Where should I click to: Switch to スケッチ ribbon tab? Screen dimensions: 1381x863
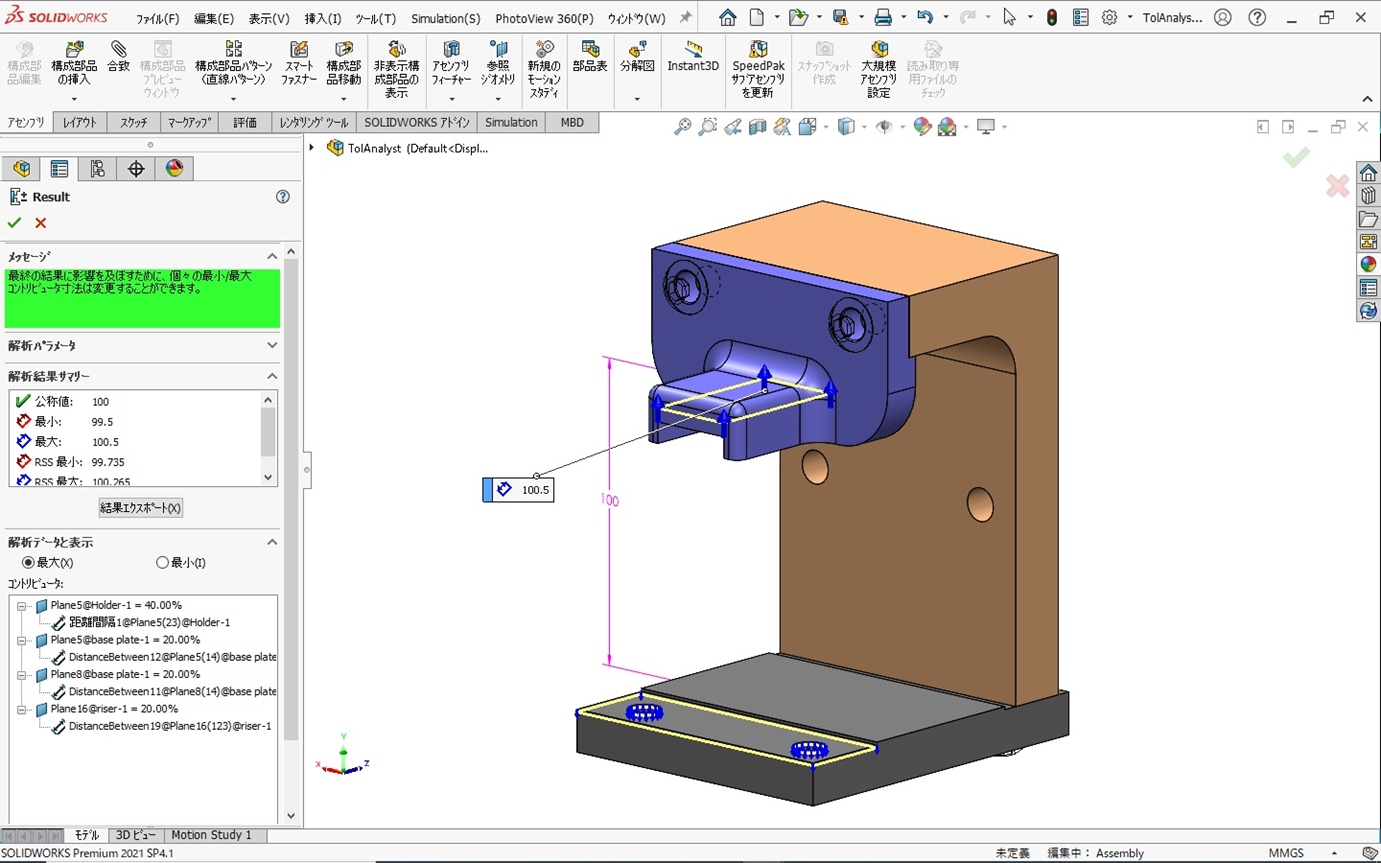click(x=133, y=122)
